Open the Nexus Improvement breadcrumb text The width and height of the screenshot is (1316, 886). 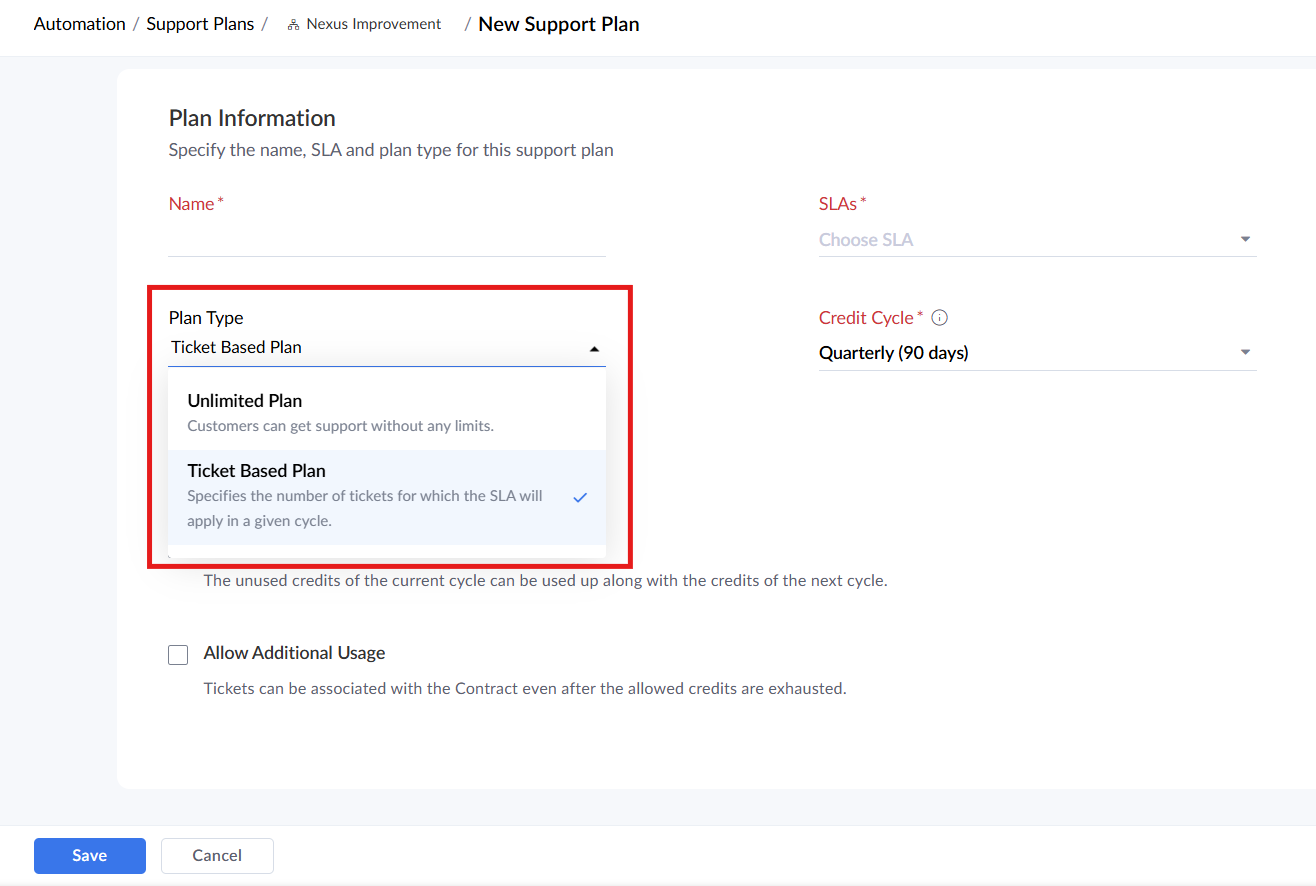pos(373,25)
